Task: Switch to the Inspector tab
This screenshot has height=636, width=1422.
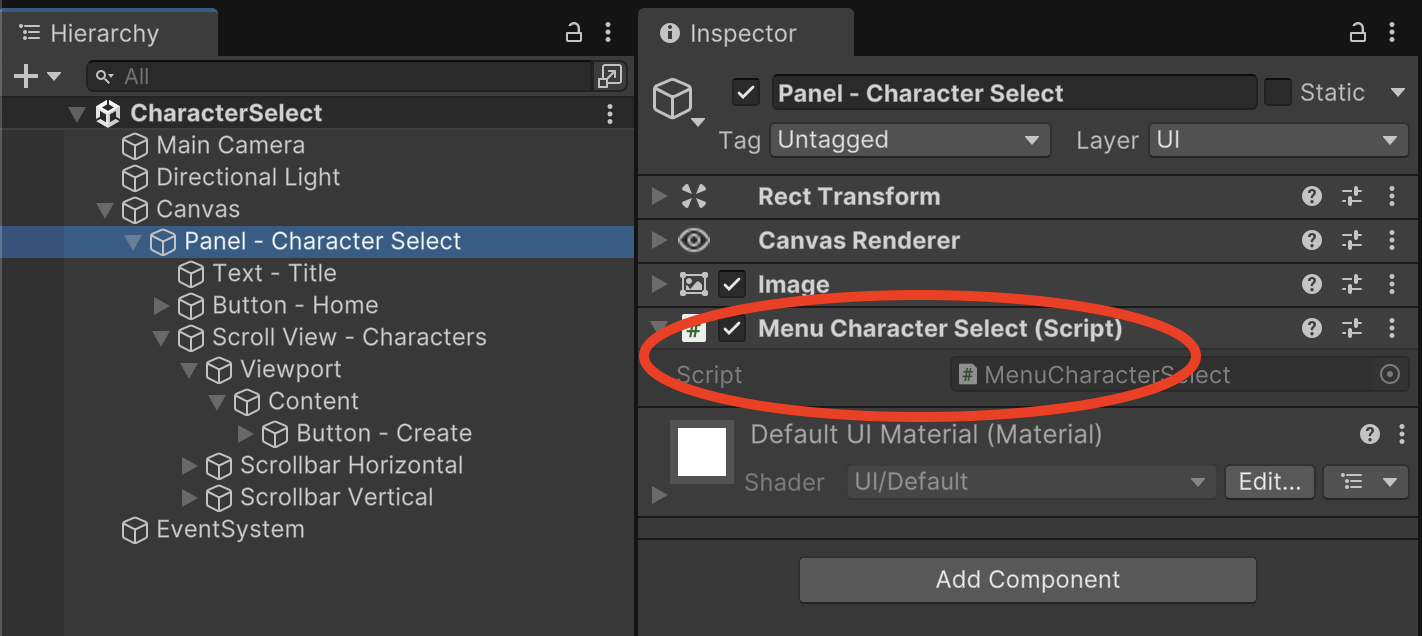Action: (744, 33)
